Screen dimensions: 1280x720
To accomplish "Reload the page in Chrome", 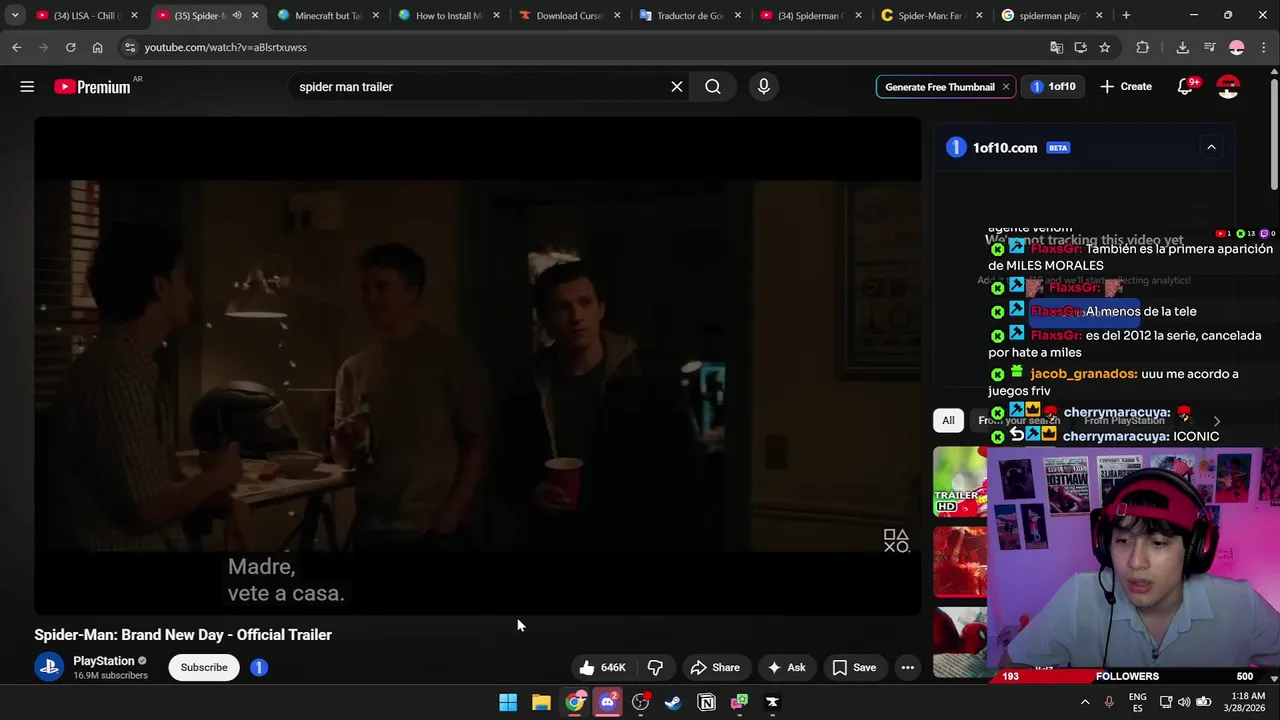I will [x=70, y=47].
